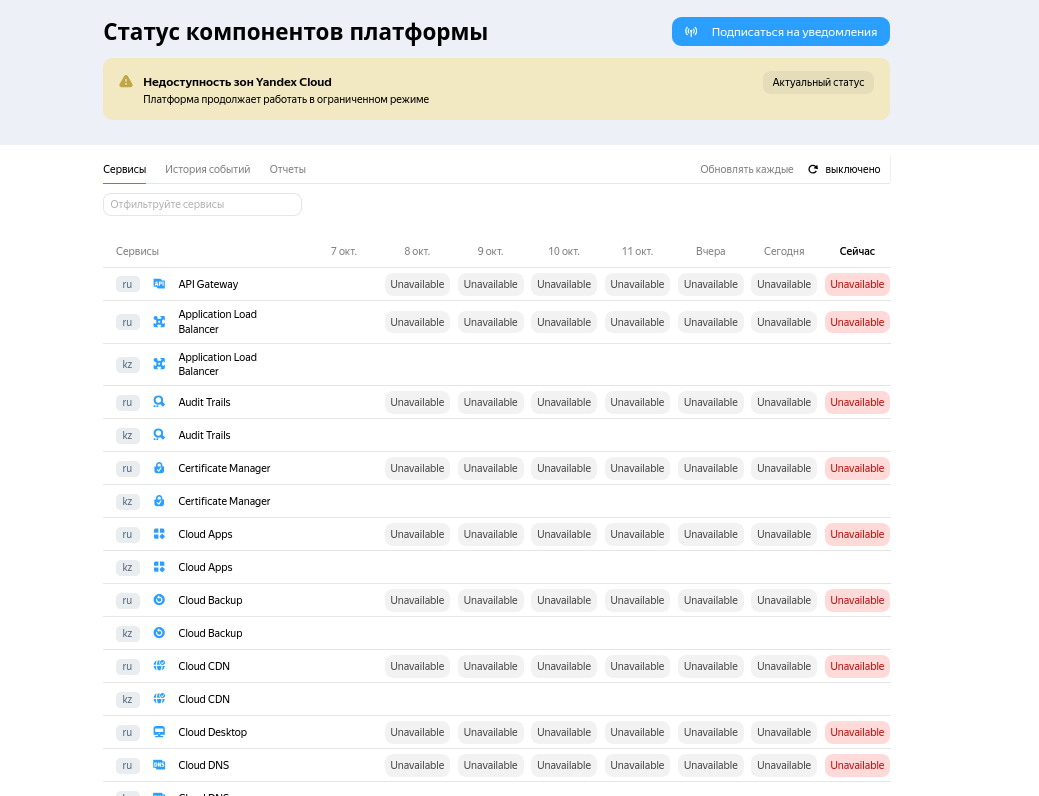This screenshot has width=1039, height=796.
Task: Click Cloud Apps' Вчера Unavailable badge
Action: 710,534
